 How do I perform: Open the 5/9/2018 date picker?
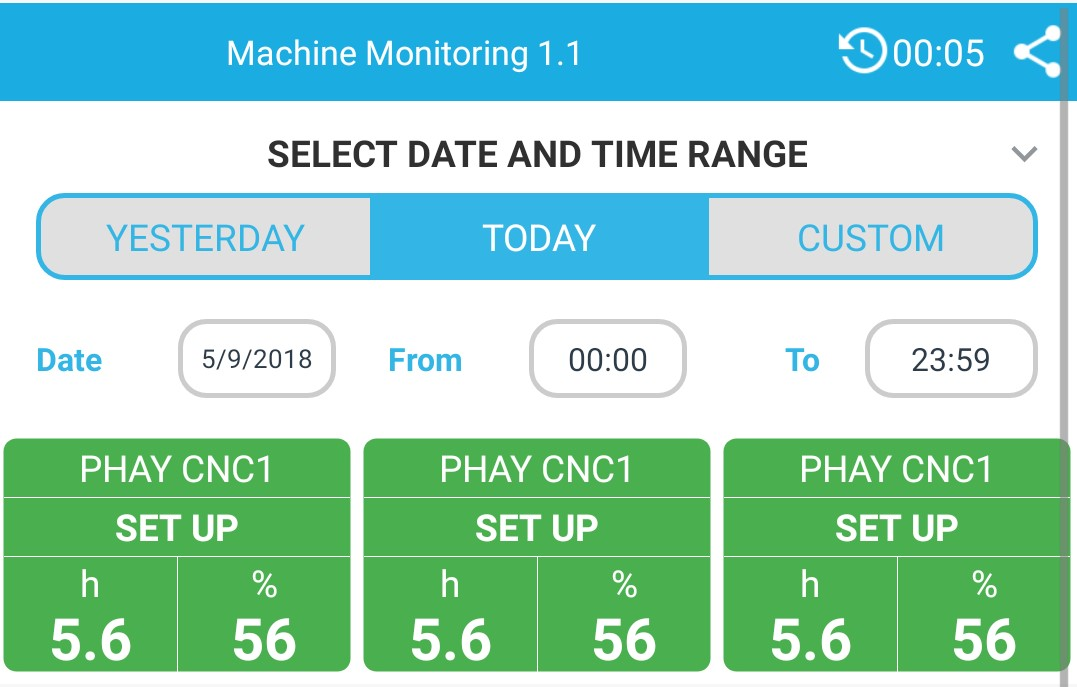coord(257,359)
